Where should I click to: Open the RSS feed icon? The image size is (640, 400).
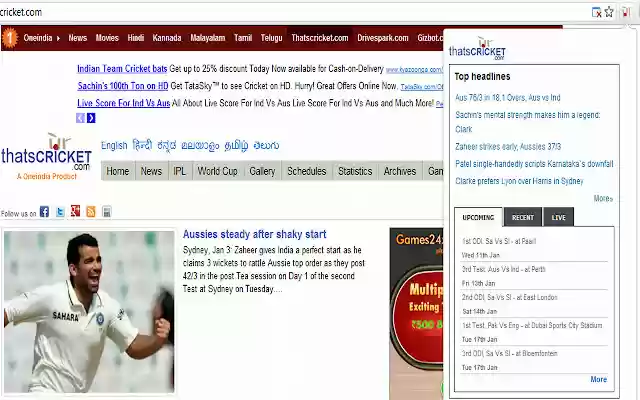tap(91, 211)
